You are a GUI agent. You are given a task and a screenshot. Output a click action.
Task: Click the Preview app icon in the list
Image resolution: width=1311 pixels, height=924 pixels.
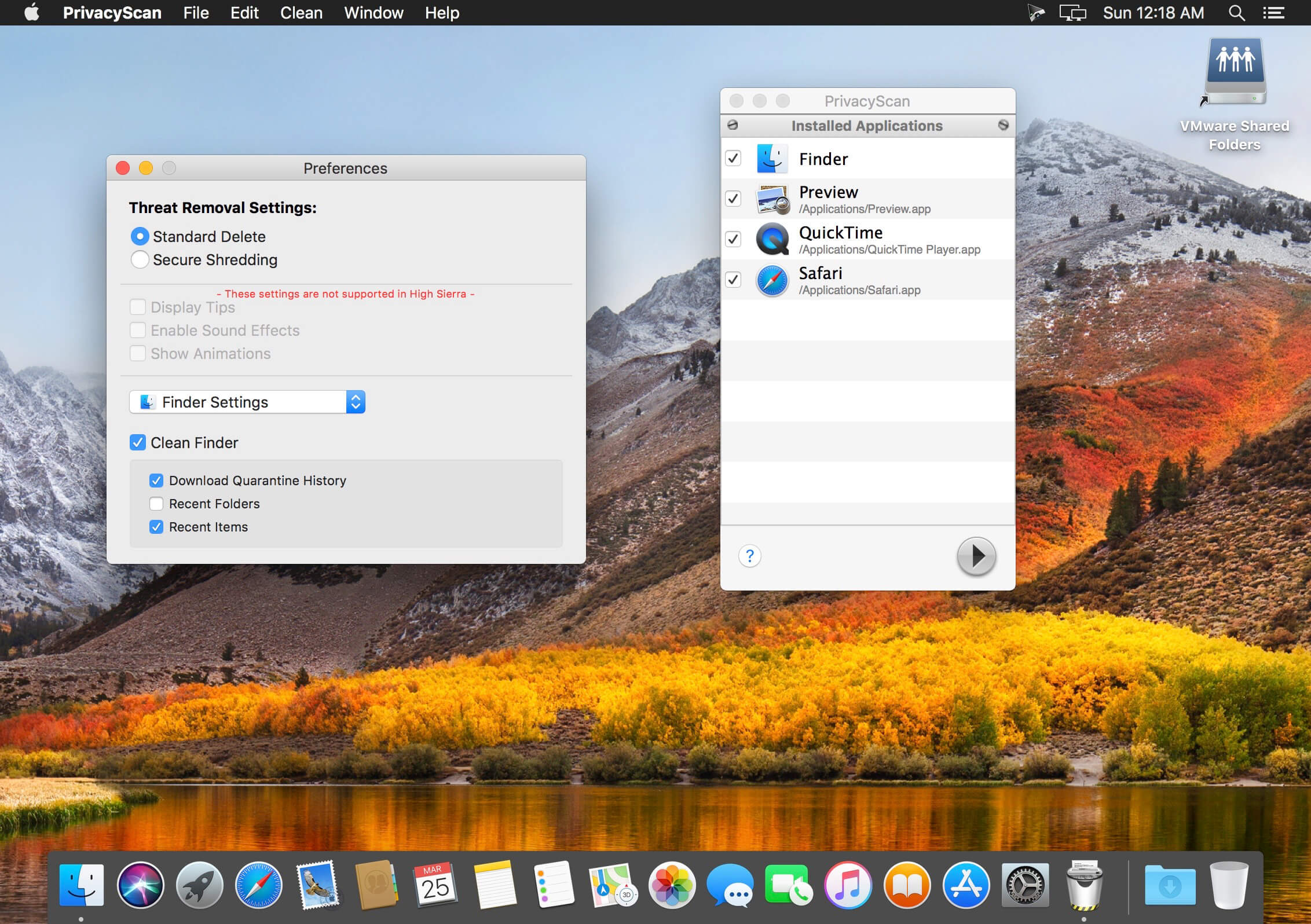[x=772, y=199]
